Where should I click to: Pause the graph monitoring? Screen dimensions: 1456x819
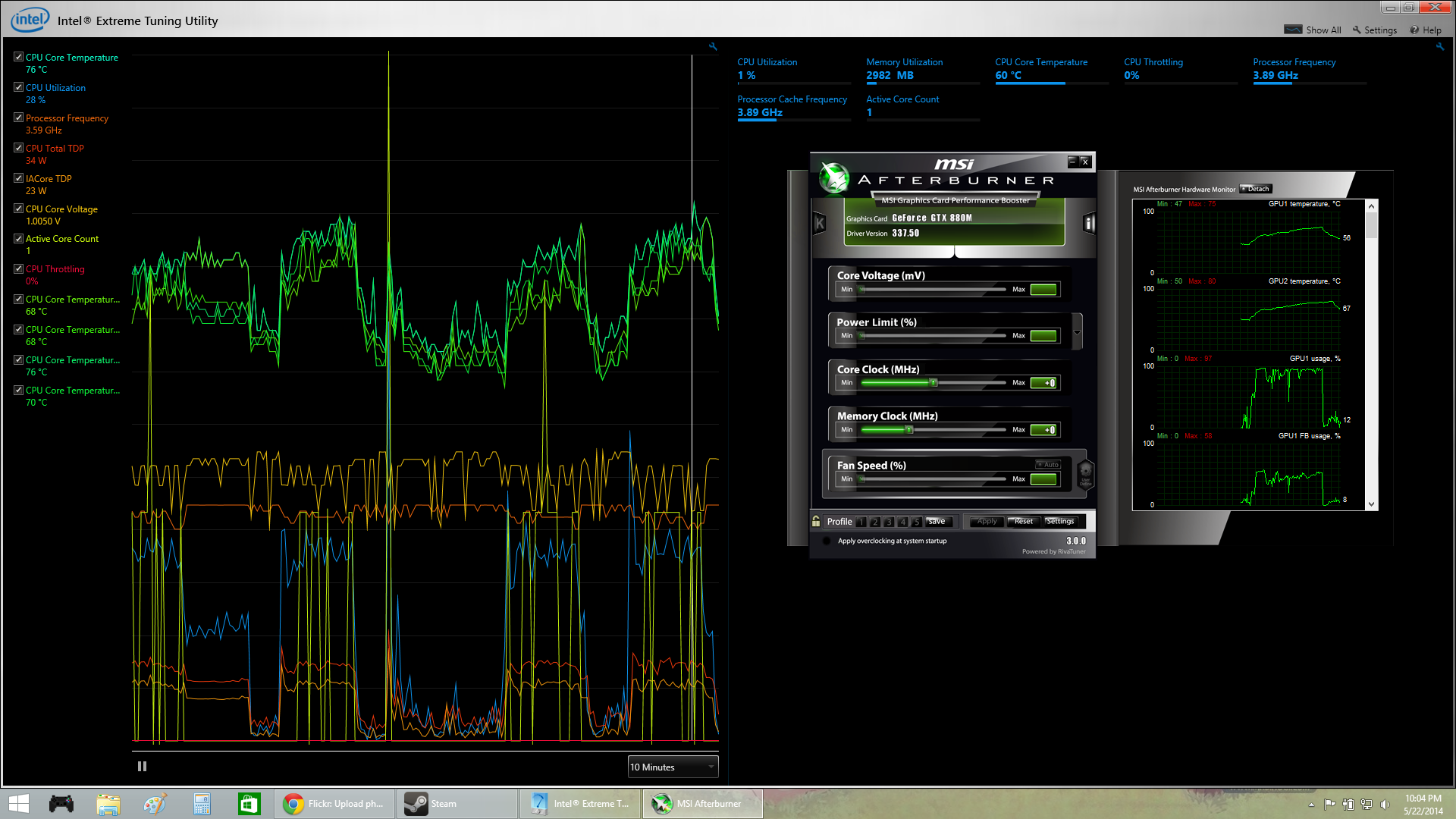click(x=142, y=767)
